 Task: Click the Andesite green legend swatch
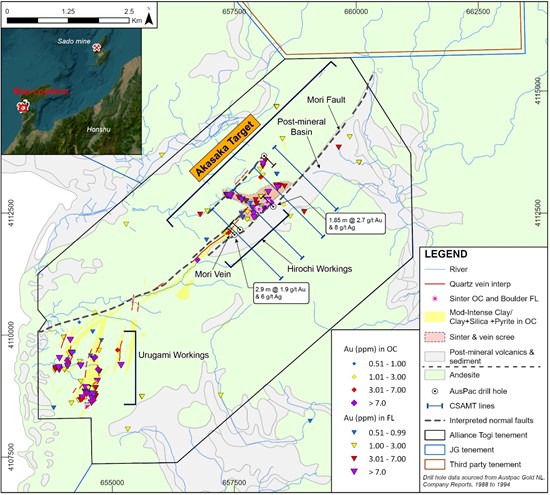(x=435, y=375)
